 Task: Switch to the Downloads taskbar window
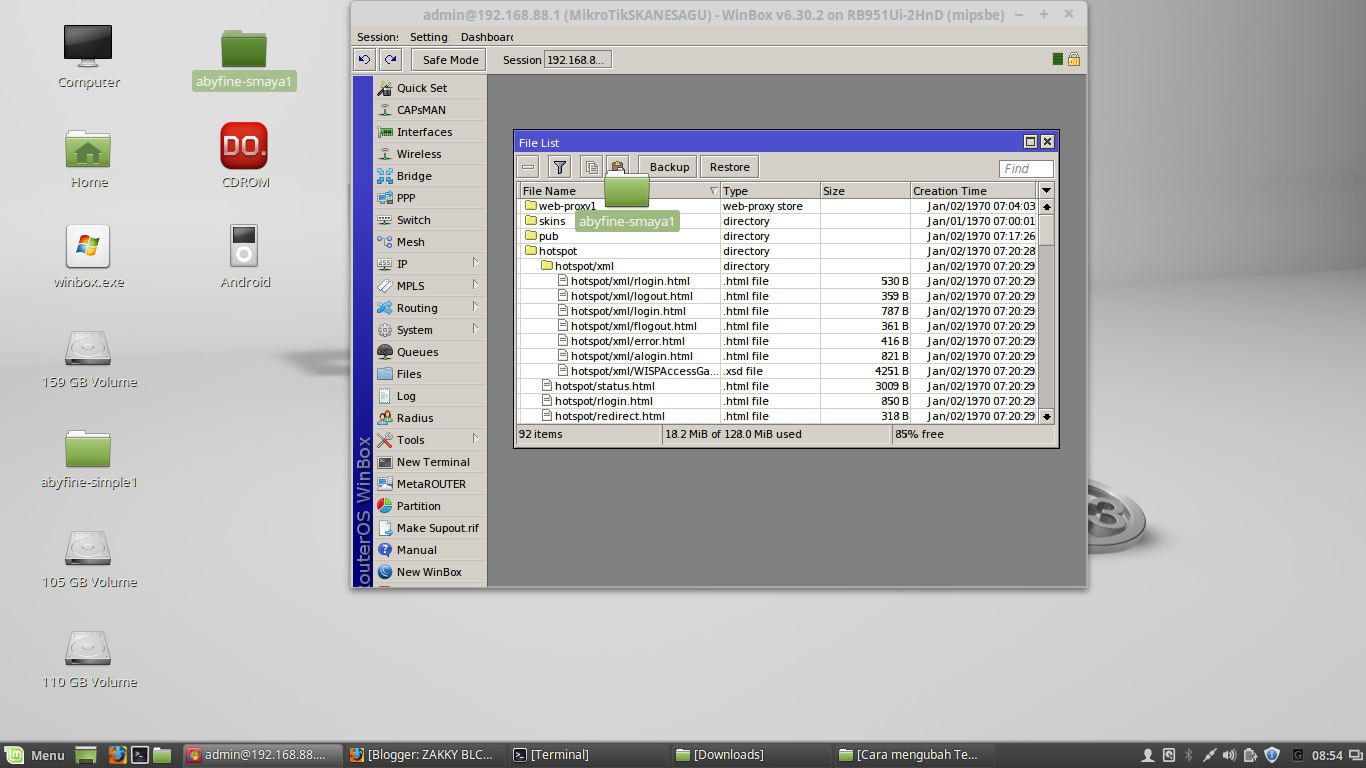(751, 755)
